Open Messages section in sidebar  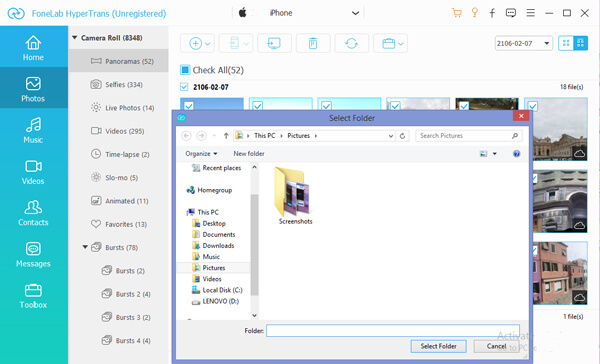point(33,254)
